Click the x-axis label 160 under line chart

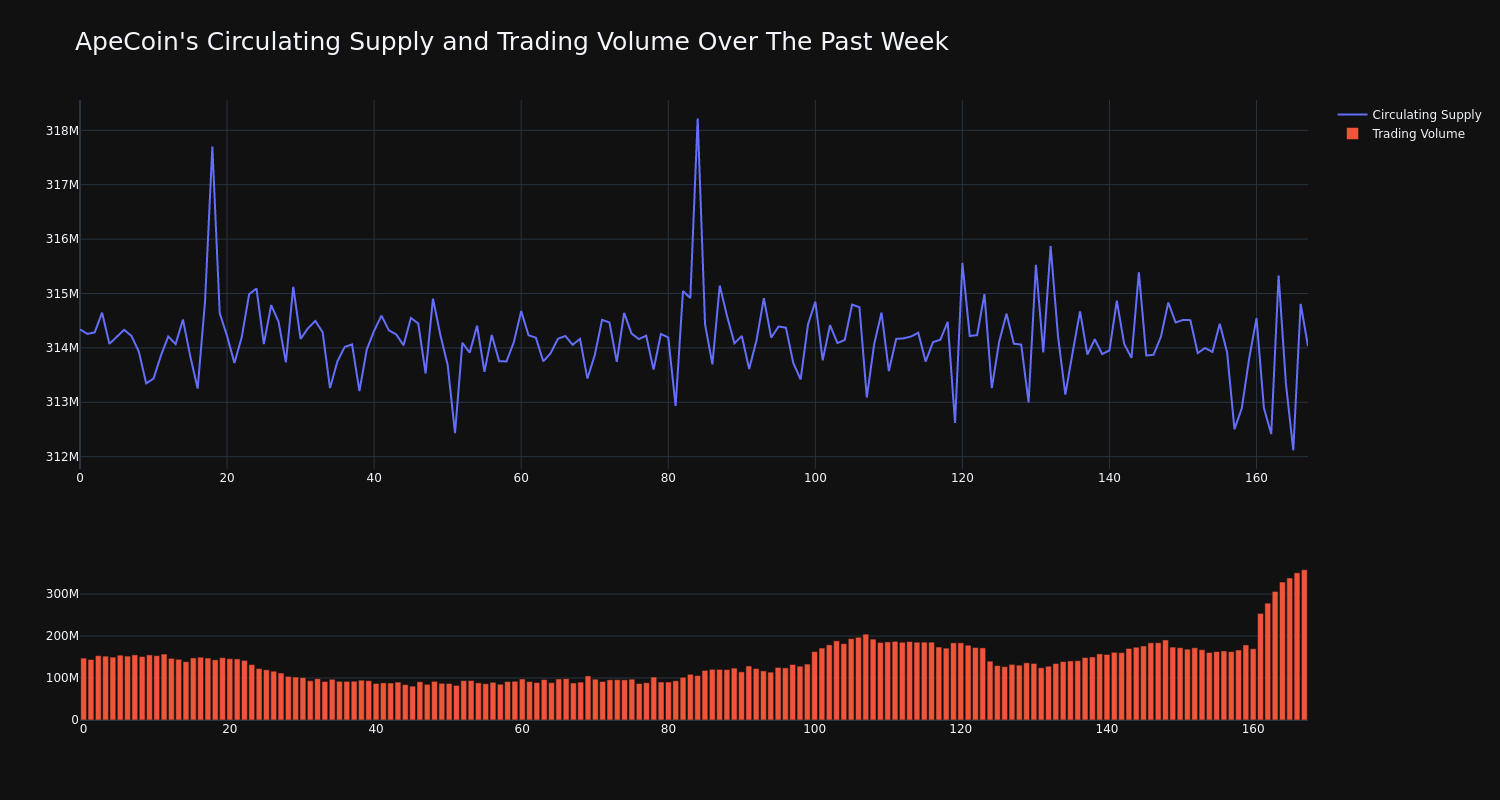pyautogui.click(x=1256, y=478)
